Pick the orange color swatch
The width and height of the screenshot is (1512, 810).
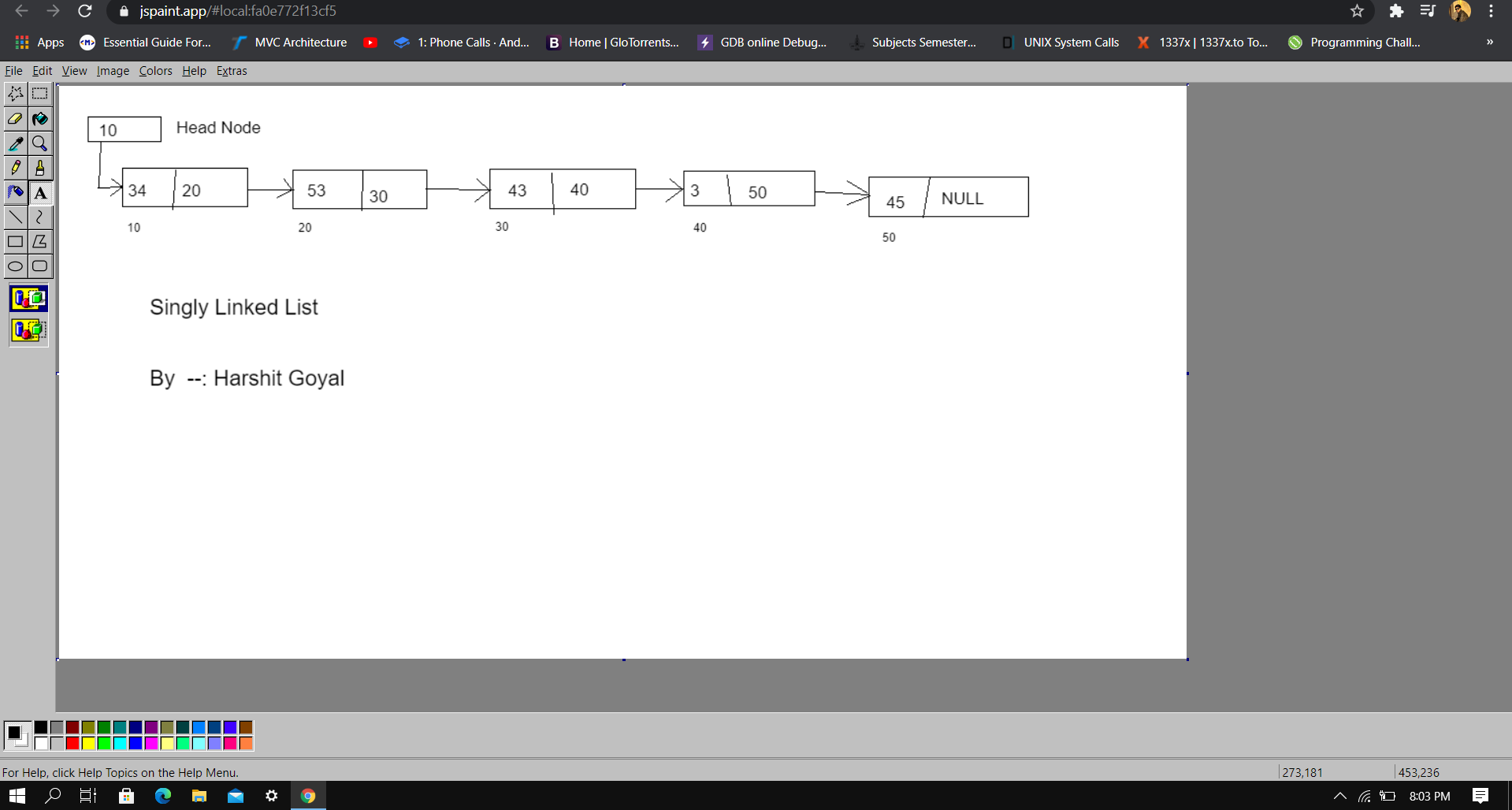point(246,743)
